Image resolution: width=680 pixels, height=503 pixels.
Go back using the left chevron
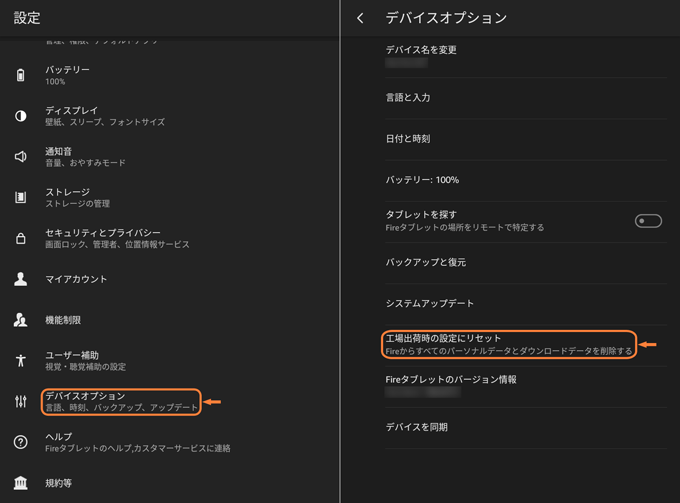coord(360,18)
